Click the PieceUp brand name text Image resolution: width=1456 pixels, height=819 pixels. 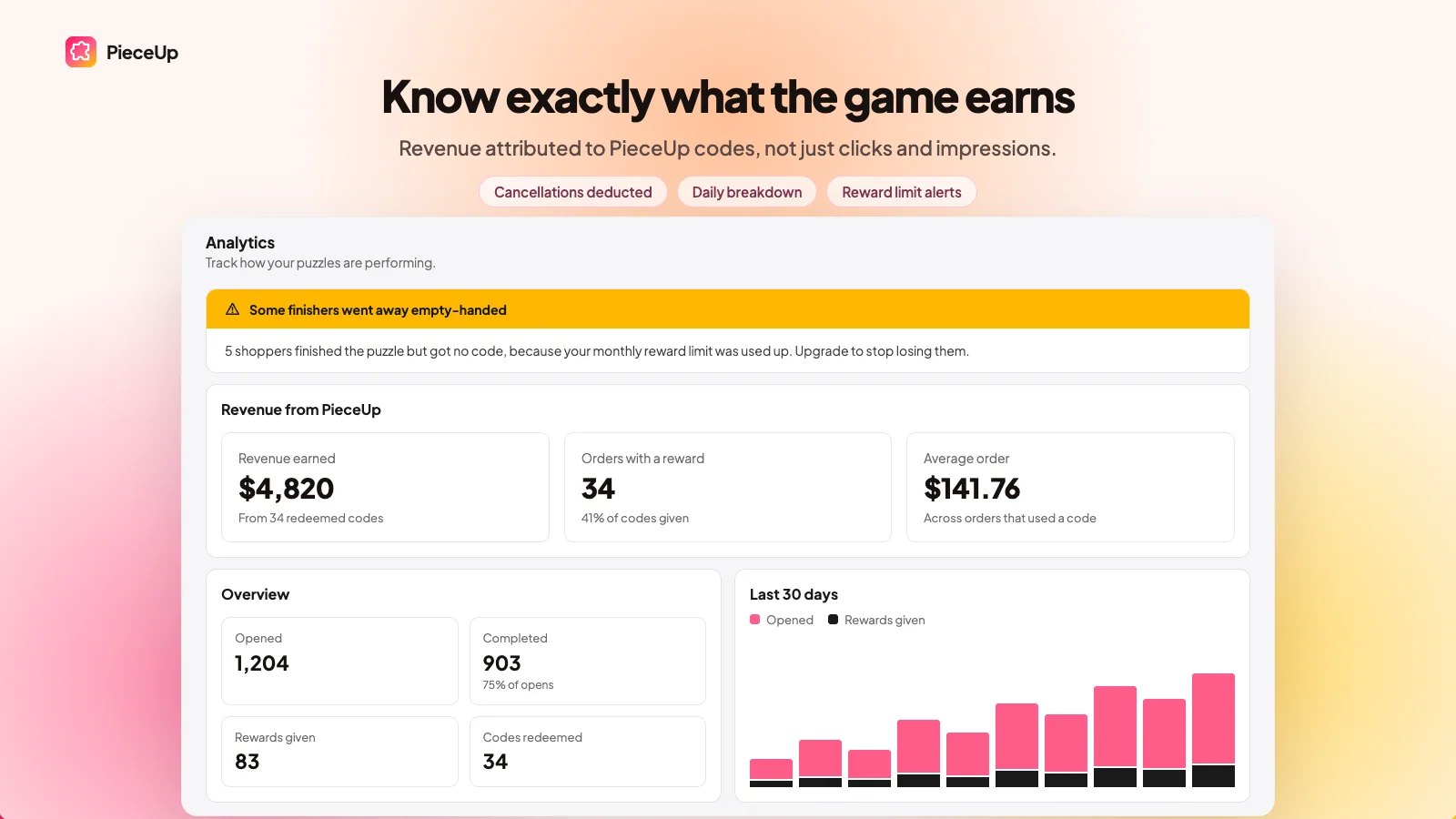pyautogui.click(x=142, y=53)
